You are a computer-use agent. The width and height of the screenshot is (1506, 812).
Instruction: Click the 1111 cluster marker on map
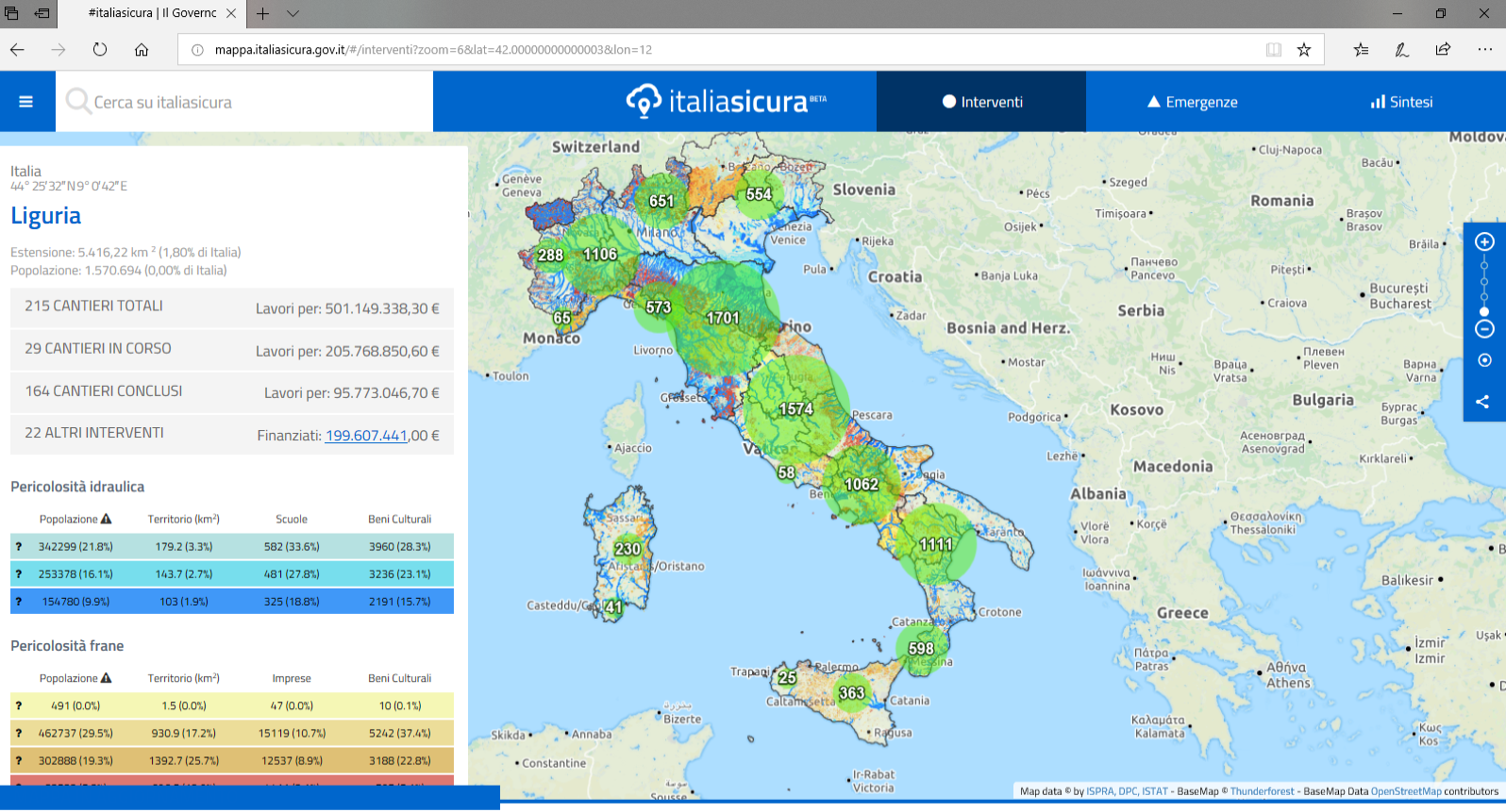point(936,544)
